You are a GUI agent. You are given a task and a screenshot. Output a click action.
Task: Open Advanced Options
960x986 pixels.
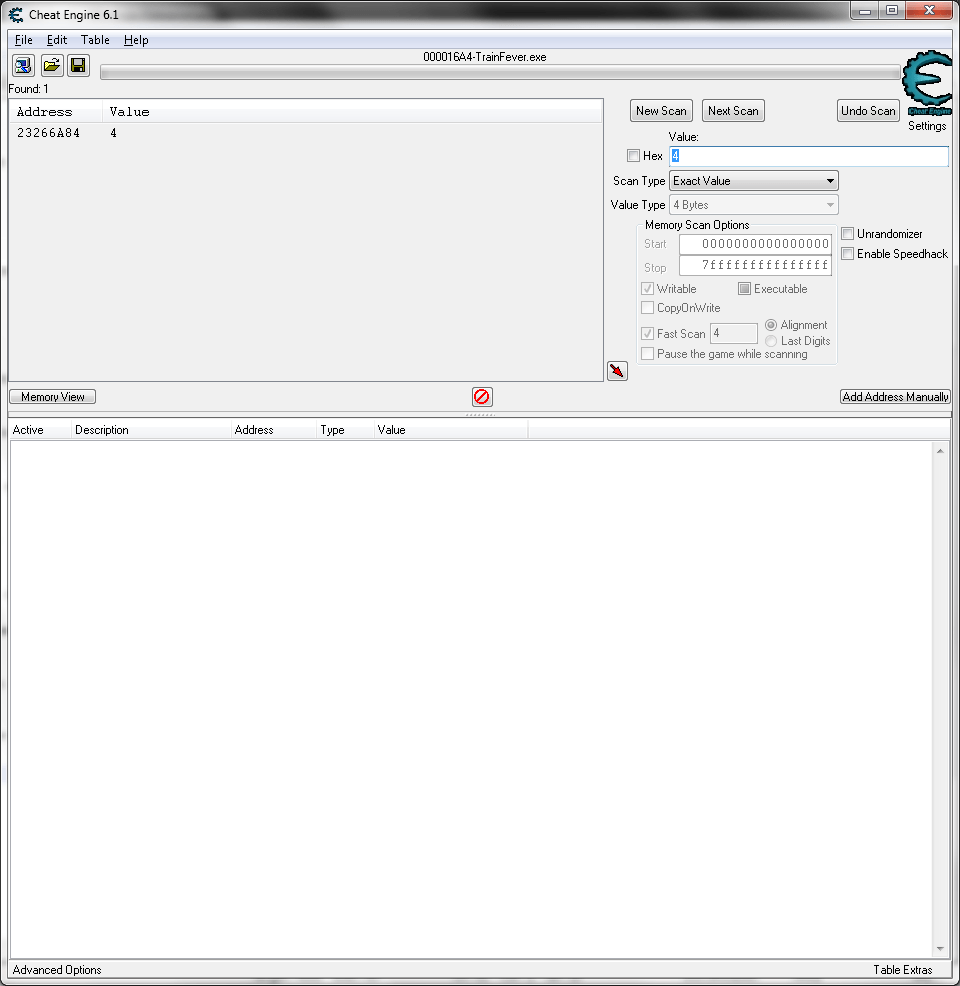coord(57,970)
